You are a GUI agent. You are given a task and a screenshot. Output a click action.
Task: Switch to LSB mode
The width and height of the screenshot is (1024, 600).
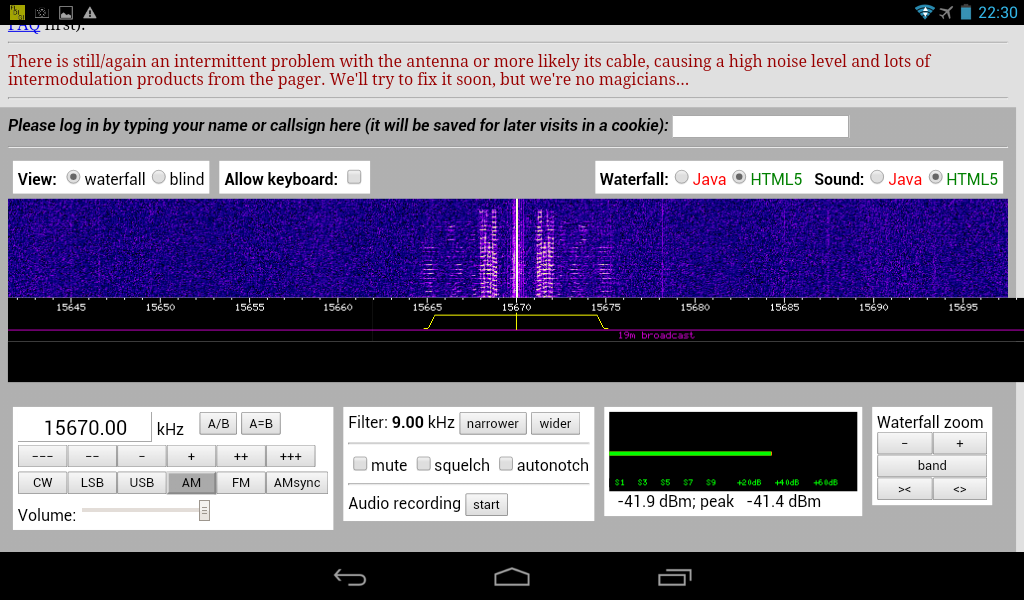click(92, 482)
